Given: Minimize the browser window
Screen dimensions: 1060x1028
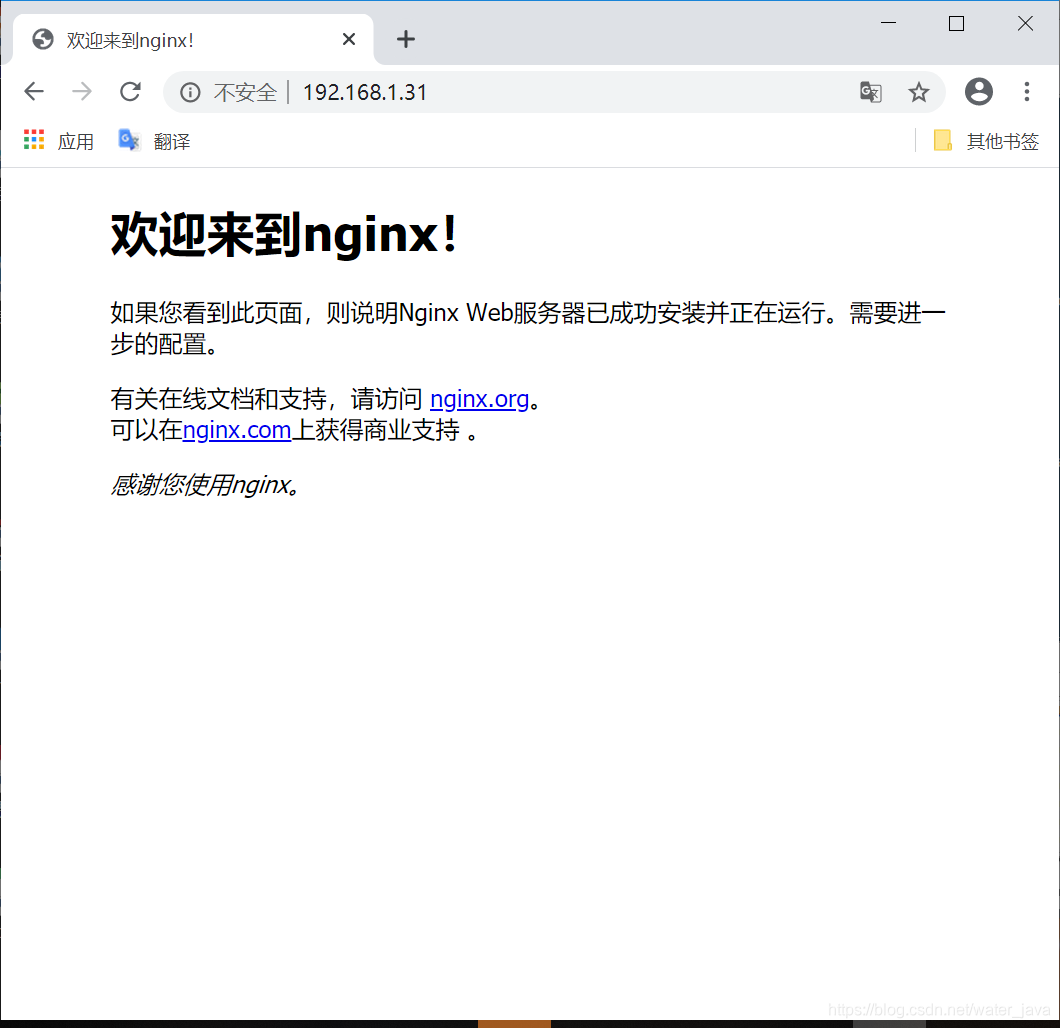Looking at the screenshot, I should coord(888,23).
